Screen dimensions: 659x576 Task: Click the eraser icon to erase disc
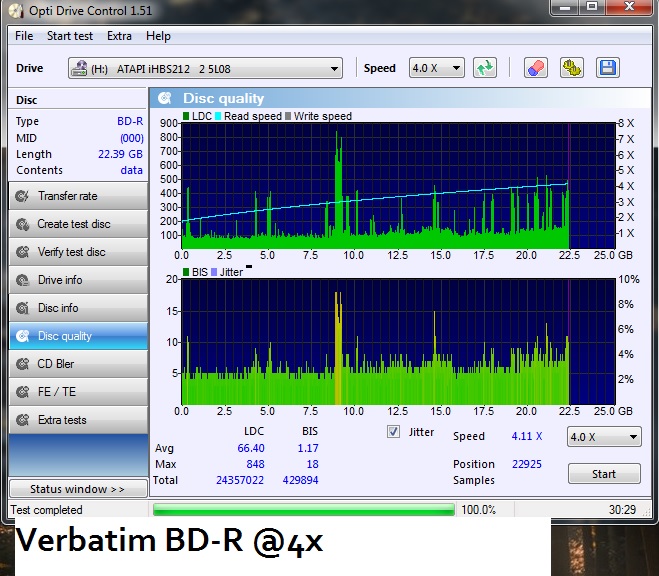[535, 68]
